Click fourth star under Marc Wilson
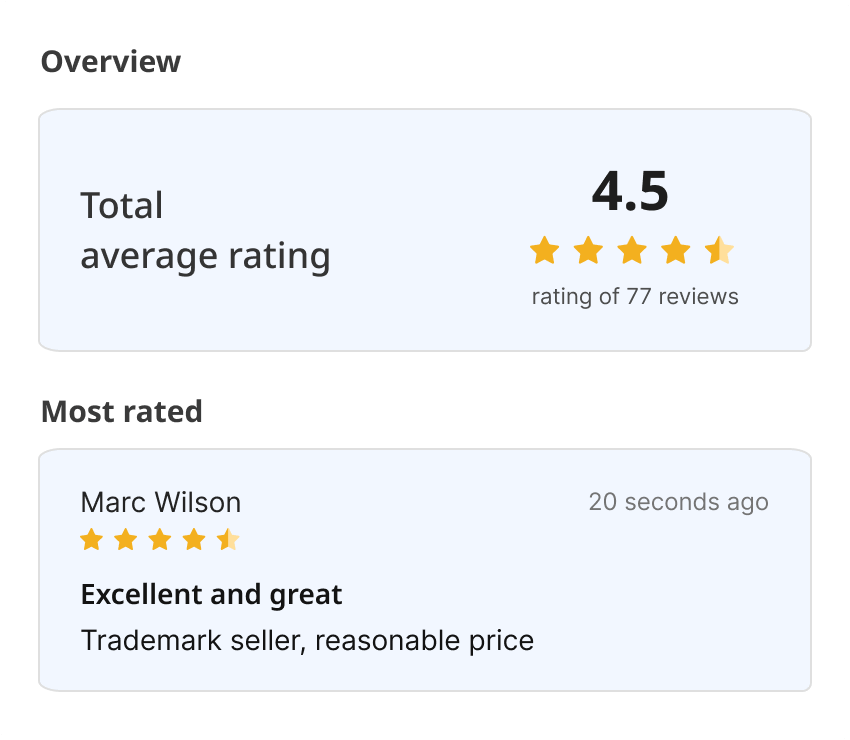 (x=194, y=541)
